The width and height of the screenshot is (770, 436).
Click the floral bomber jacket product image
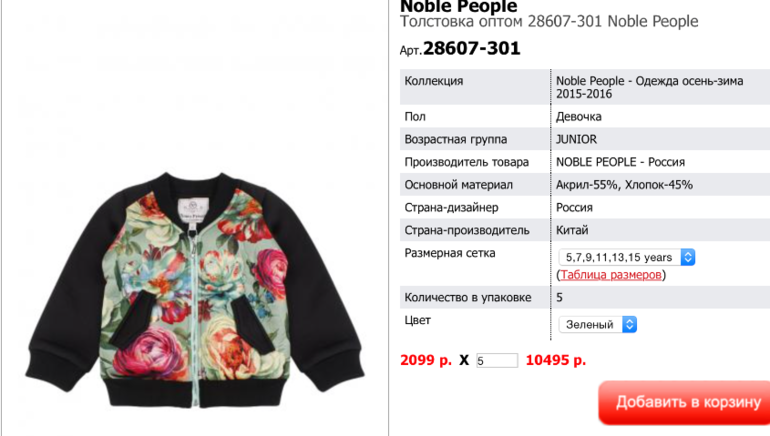(195, 290)
